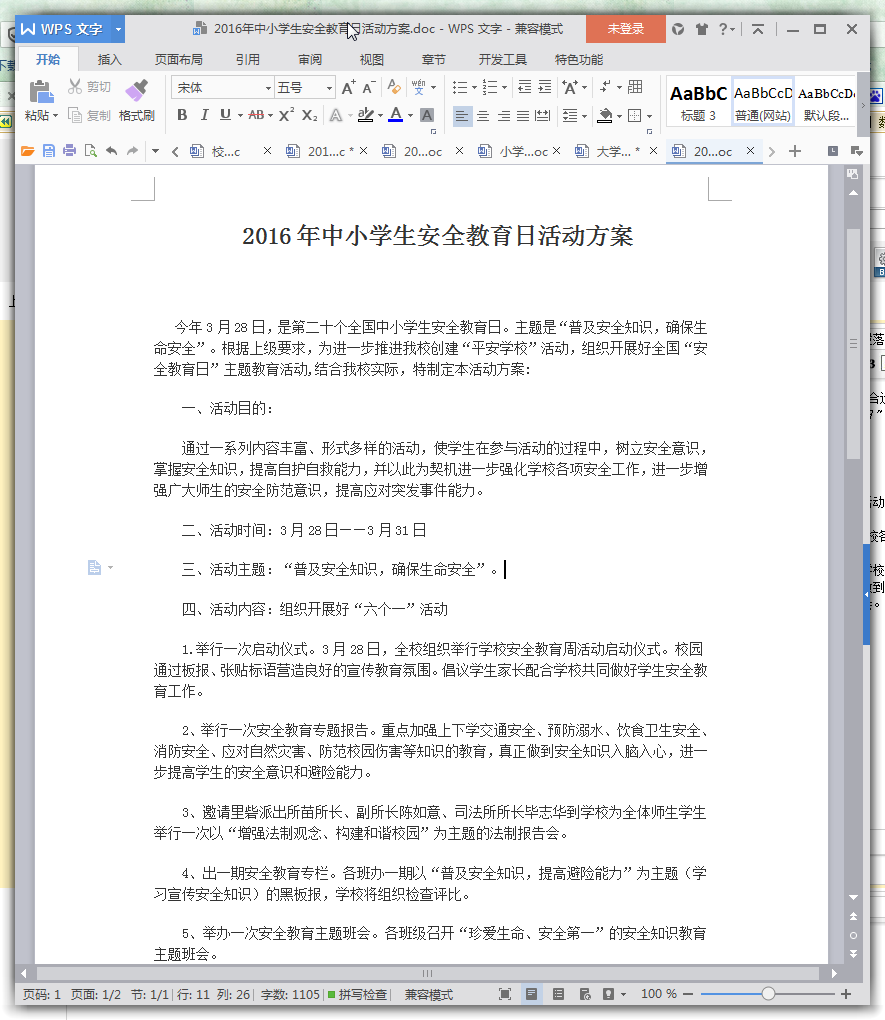
Task: Toggle strikethrough formatting
Action: pos(256,116)
